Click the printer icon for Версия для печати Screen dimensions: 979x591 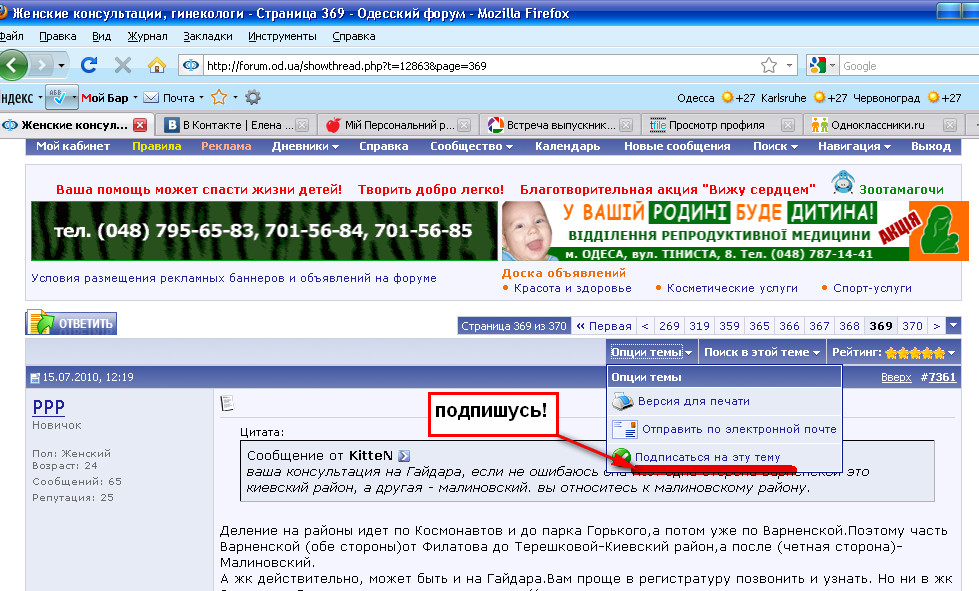tap(623, 401)
